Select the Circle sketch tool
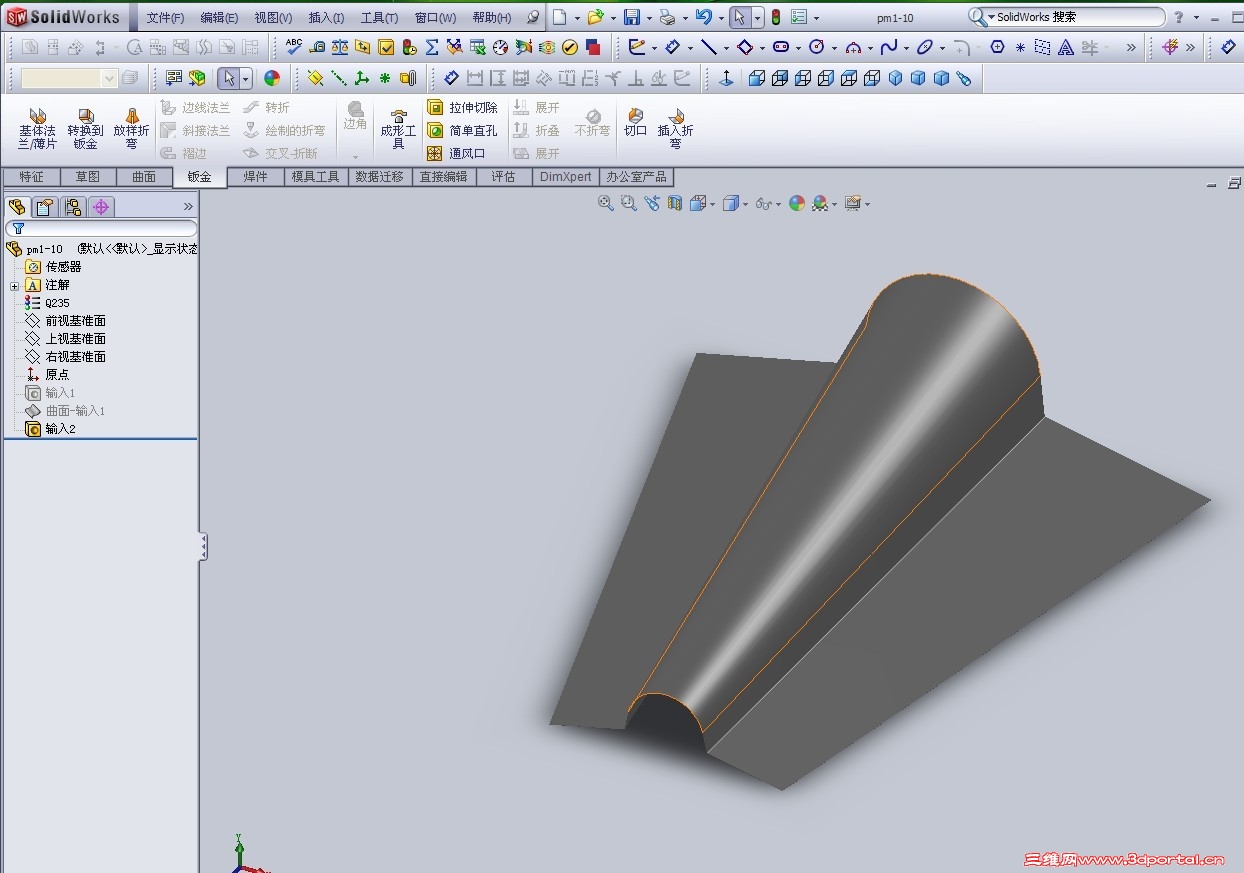The image size is (1244, 873). pyautogui.click(x=817, y=47)
